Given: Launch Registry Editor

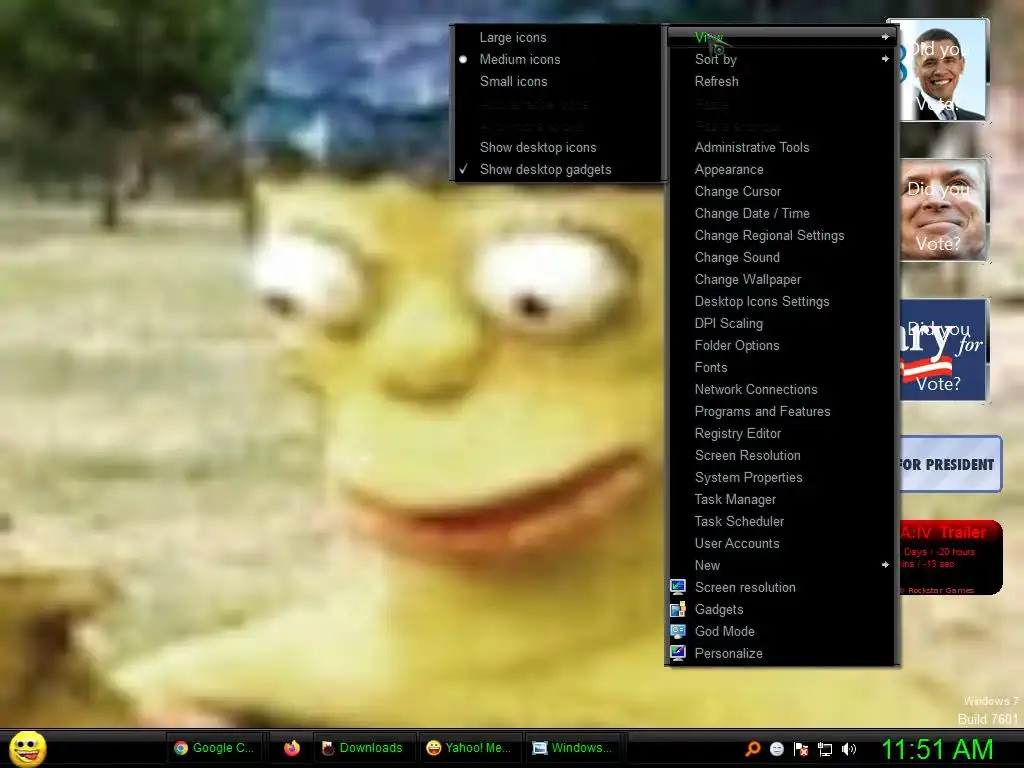Looking at the screenshot, I should coord(781,434).
